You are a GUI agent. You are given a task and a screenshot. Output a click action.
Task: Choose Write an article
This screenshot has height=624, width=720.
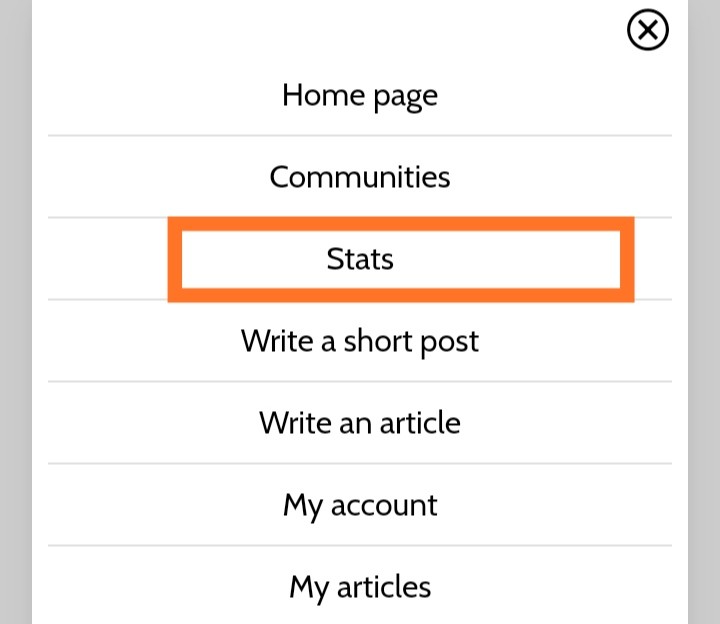[x=360, y=423]
